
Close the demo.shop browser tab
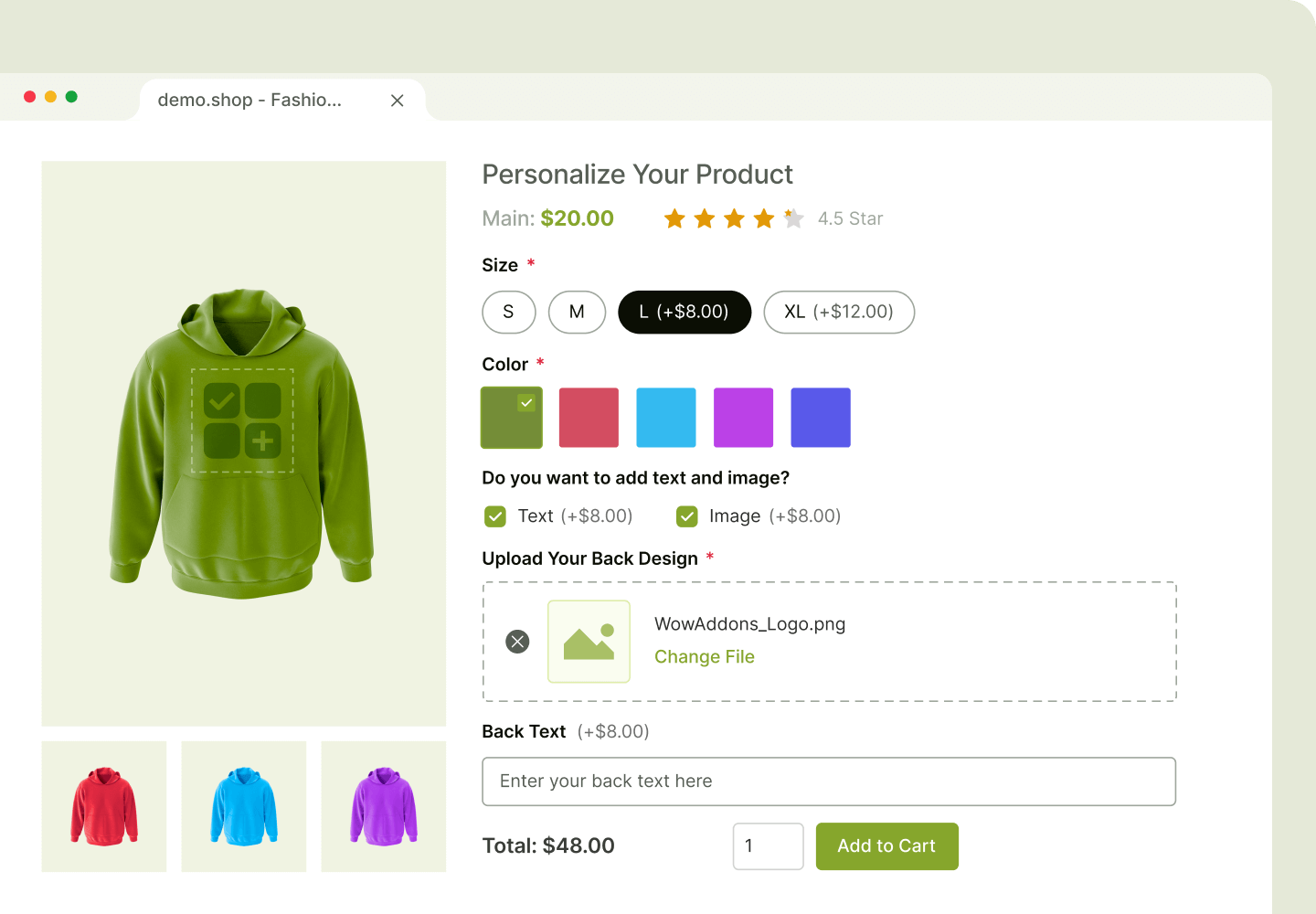[397, 101]
